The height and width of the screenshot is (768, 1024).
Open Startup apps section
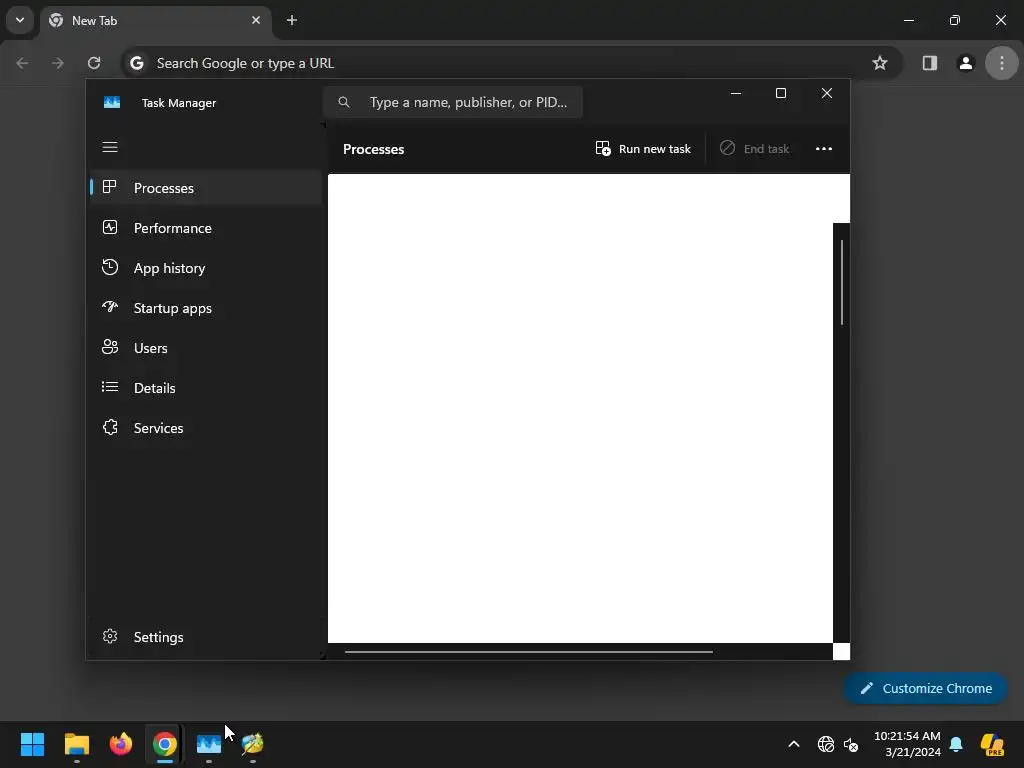[x=206, y=308]
